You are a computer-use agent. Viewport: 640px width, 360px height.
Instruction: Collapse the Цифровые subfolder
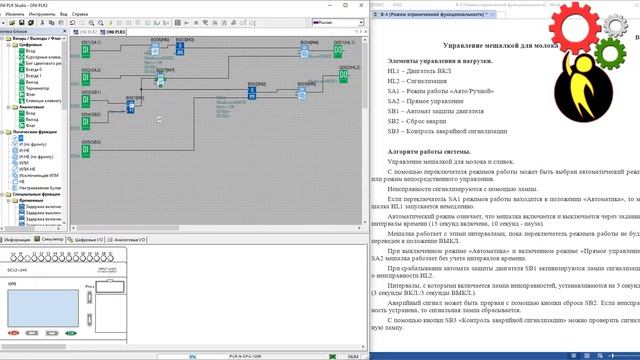coord(9,44)
